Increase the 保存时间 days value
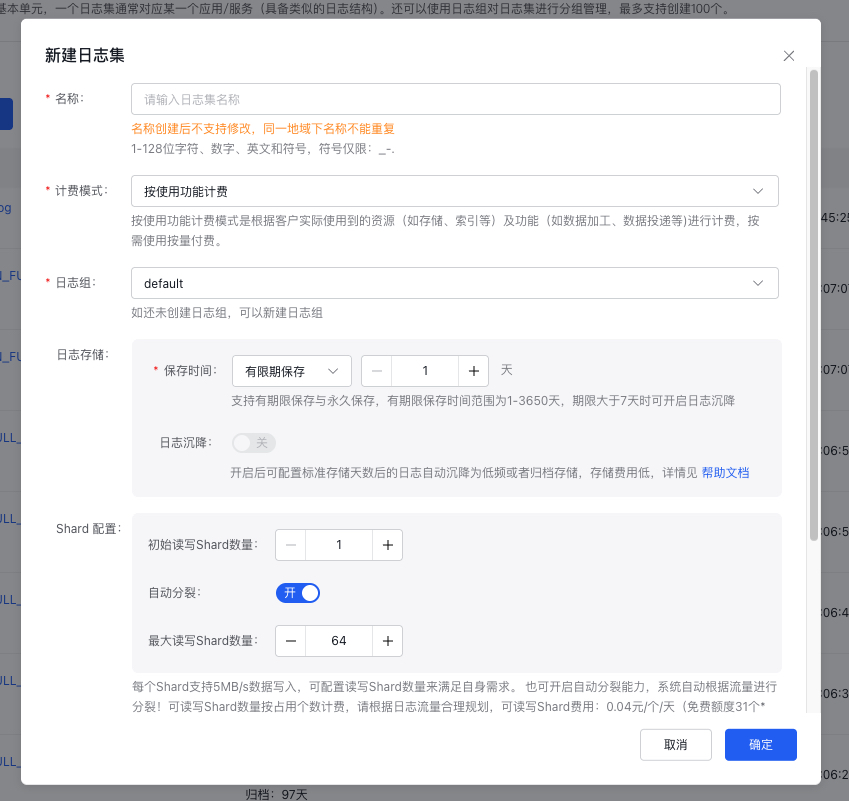Image resolution: width=849 pixels, height=801 pixels. coord(474,371)
